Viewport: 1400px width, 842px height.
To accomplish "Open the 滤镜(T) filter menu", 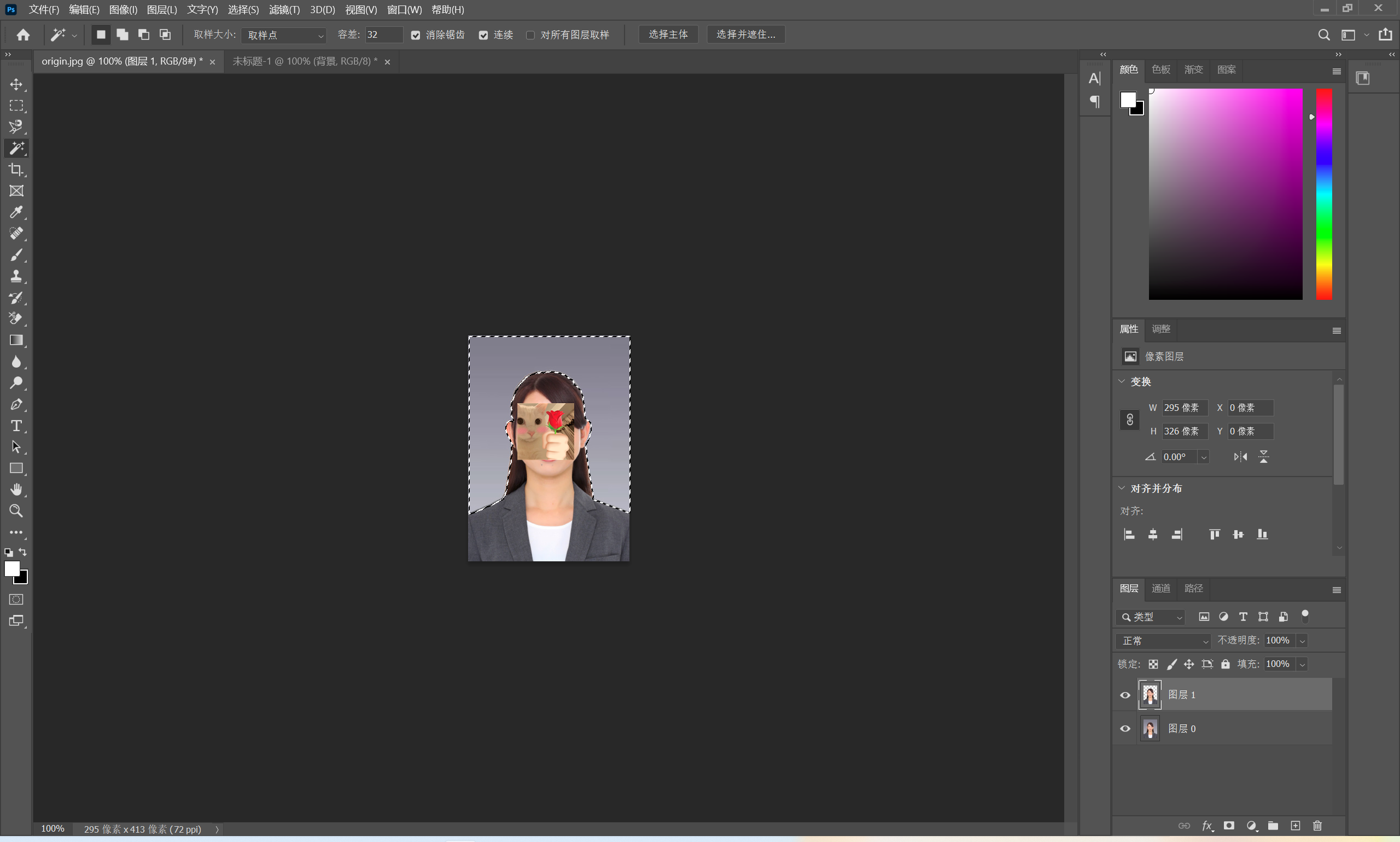I will coord(284,10).
